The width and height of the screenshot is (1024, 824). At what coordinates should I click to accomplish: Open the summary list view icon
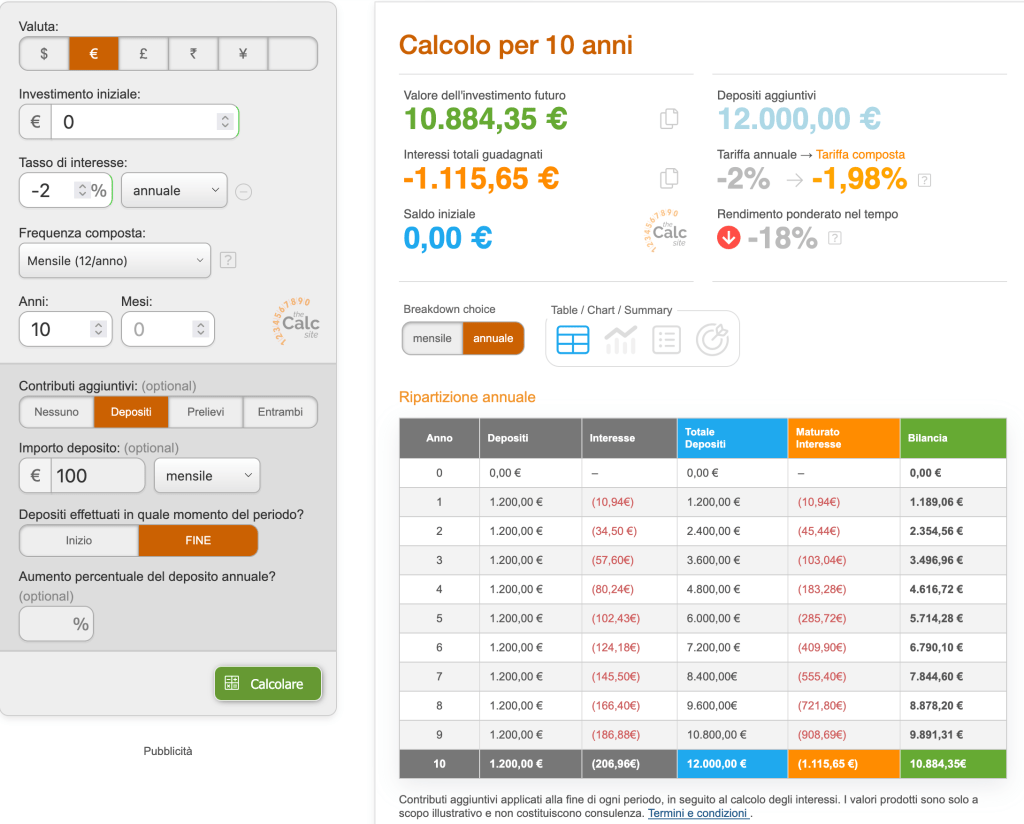coord(666,340)
